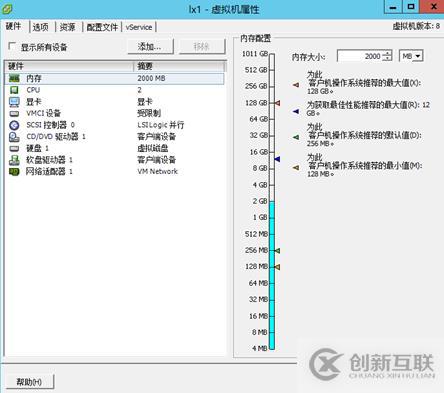Click the 帮助(H) button

[29, 382]
